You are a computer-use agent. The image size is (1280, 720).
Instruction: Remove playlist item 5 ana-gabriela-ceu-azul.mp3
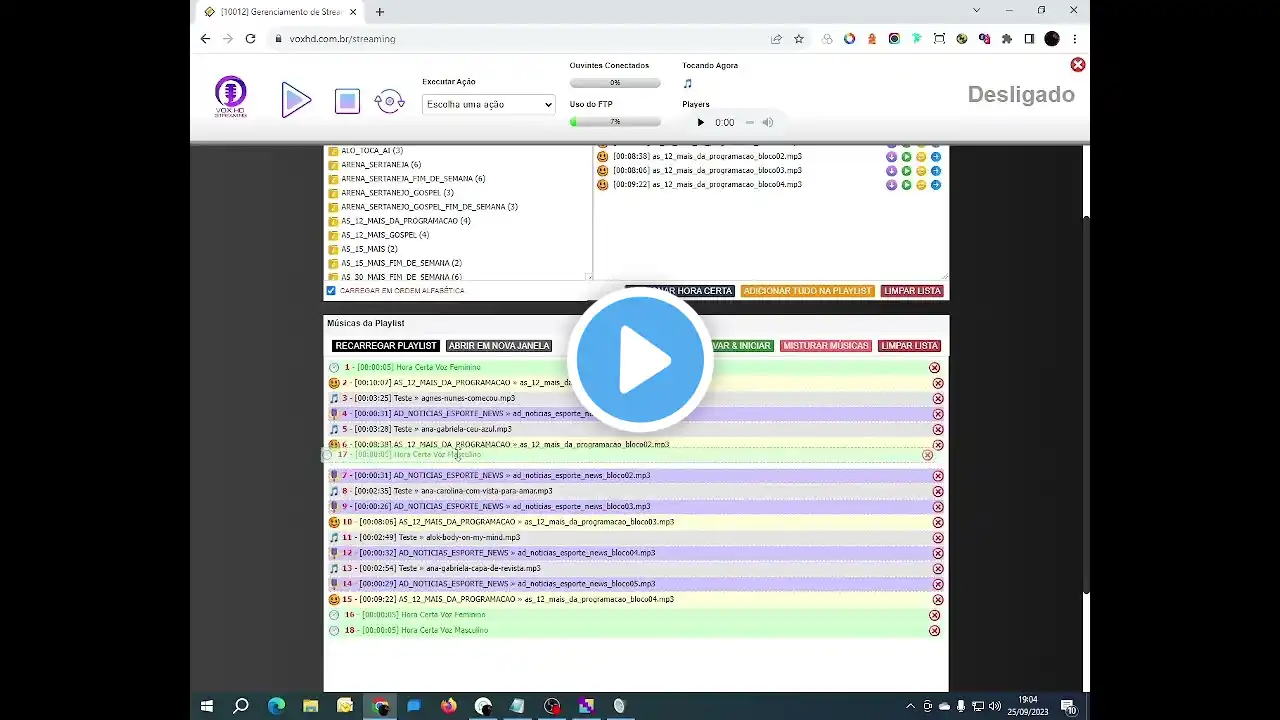pyautogui.click(x=938, y=430)
